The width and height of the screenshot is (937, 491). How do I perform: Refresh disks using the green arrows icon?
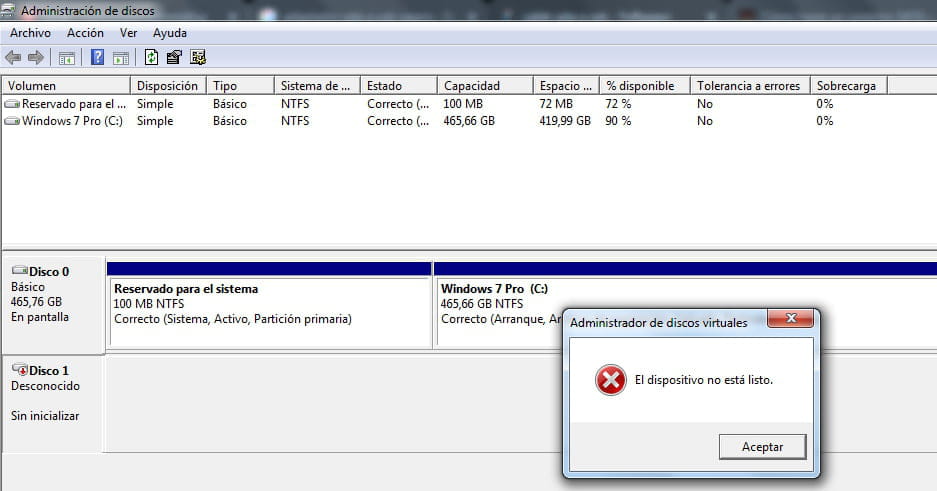pos(151,57)
